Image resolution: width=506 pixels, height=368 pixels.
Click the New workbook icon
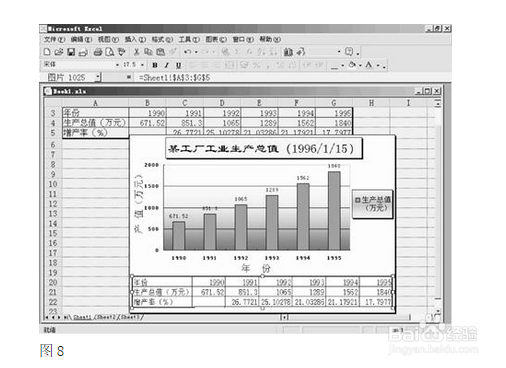[x=47, y=52]
